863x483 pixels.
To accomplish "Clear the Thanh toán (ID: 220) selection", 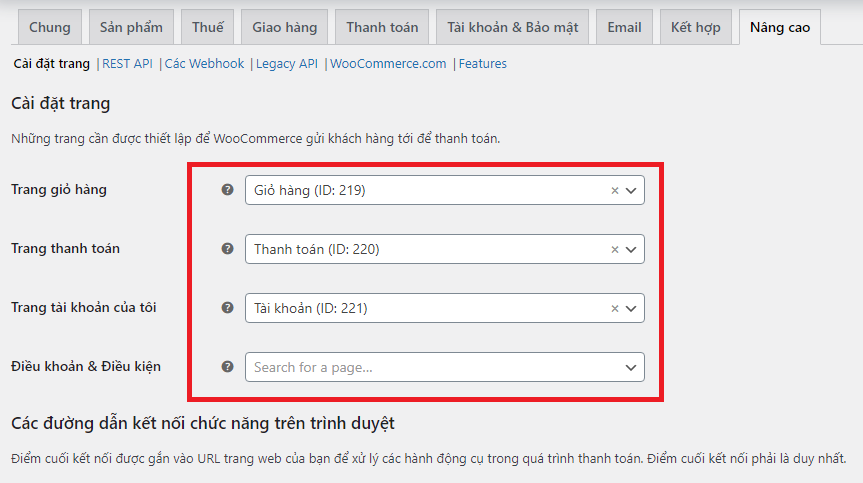I will coord(615,249).
